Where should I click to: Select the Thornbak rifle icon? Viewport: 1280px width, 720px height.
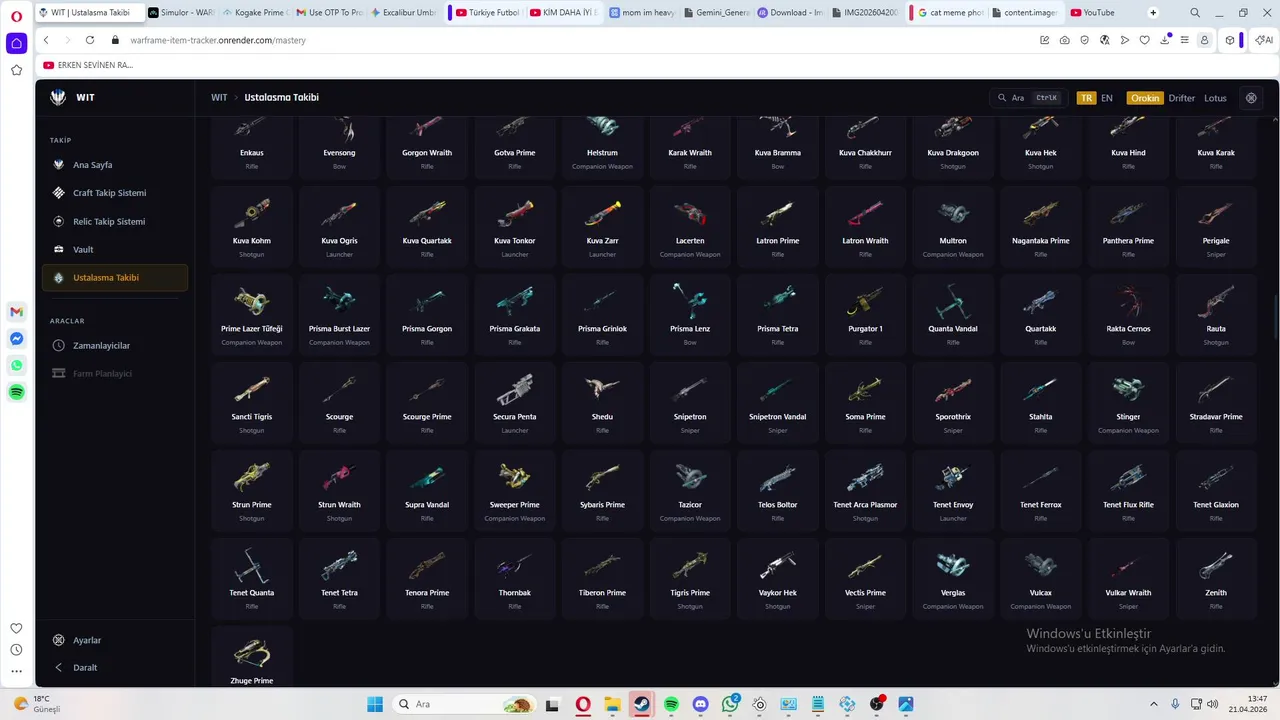coord(515,565)
